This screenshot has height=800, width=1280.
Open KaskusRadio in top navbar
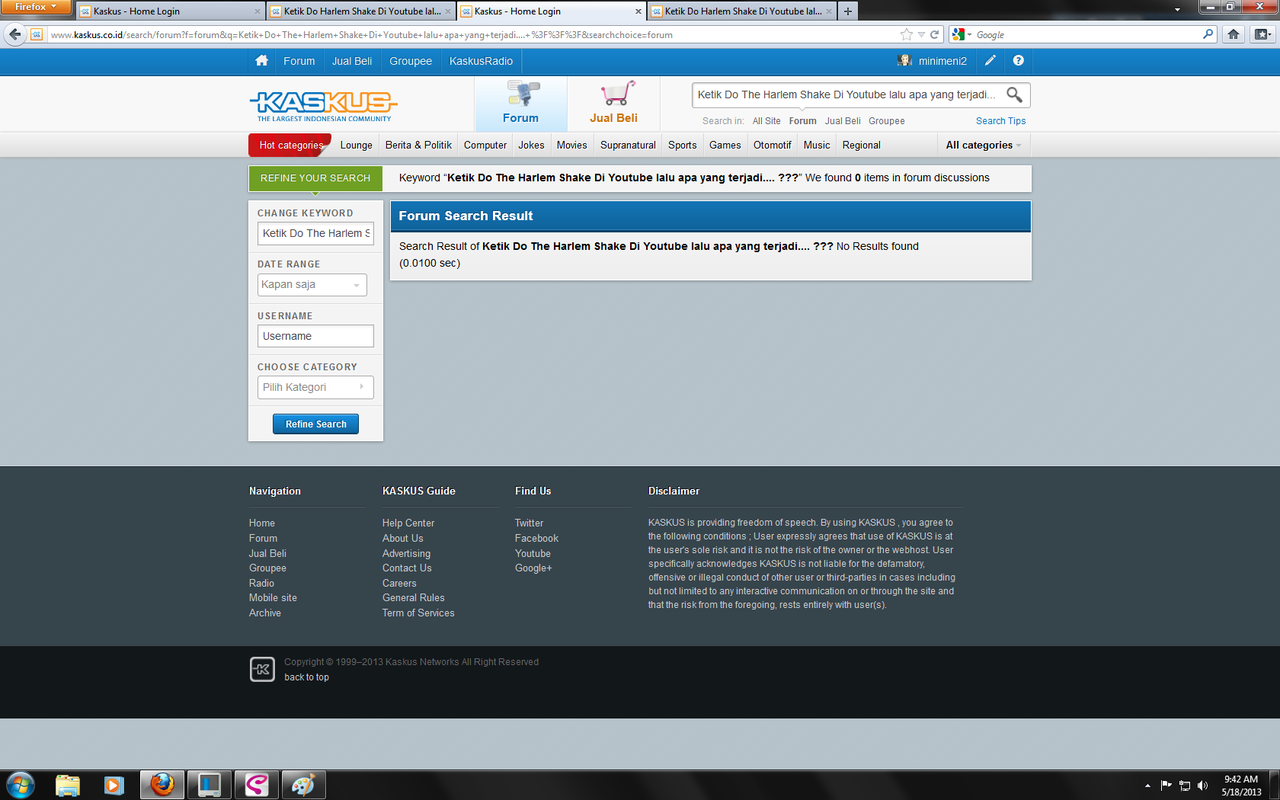click(481, 61)
